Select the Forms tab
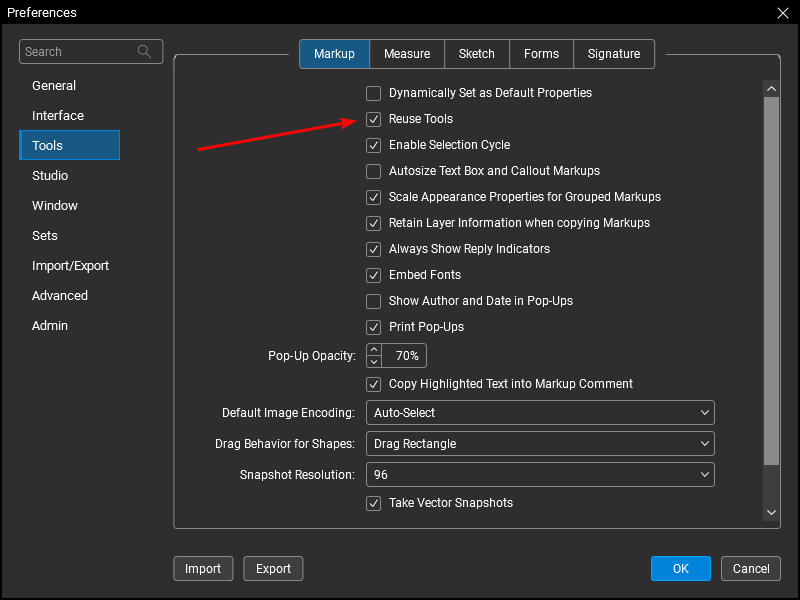Viewport: 800px width, 600px height. [541, 54]
